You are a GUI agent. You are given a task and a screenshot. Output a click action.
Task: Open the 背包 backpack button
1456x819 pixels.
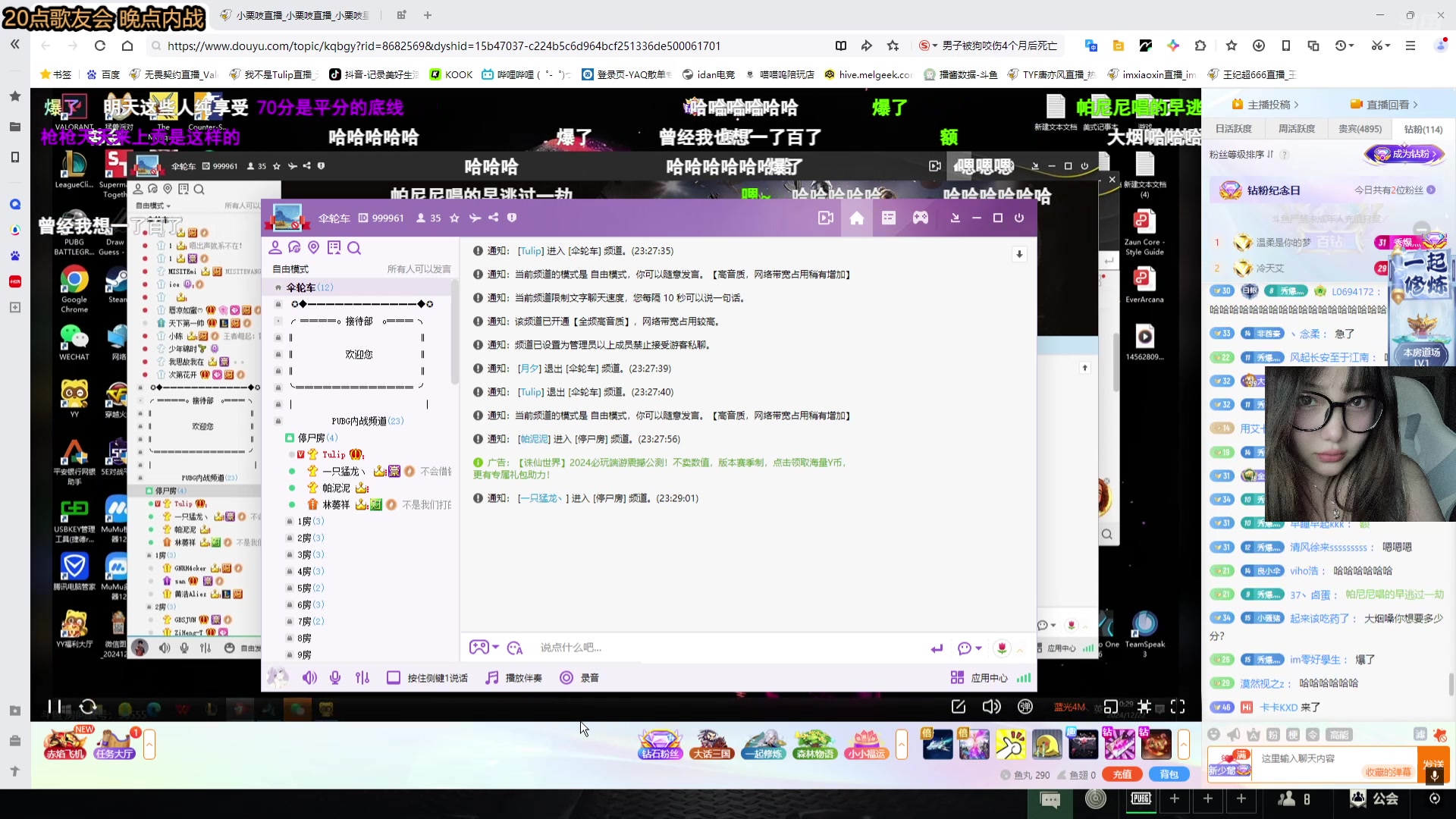(x=1169, y=774)
